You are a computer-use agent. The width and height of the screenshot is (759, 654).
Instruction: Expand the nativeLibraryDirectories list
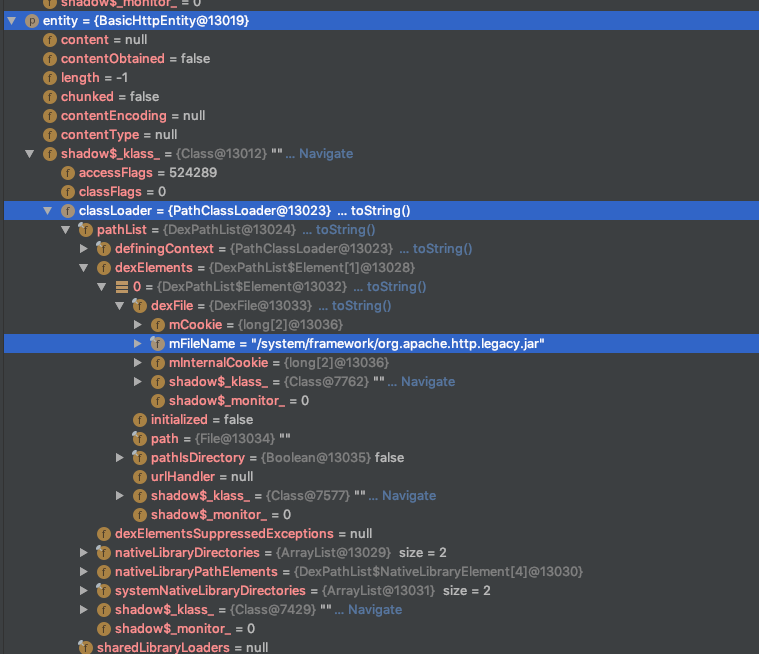pyautogui.click(x=84, y=553)
